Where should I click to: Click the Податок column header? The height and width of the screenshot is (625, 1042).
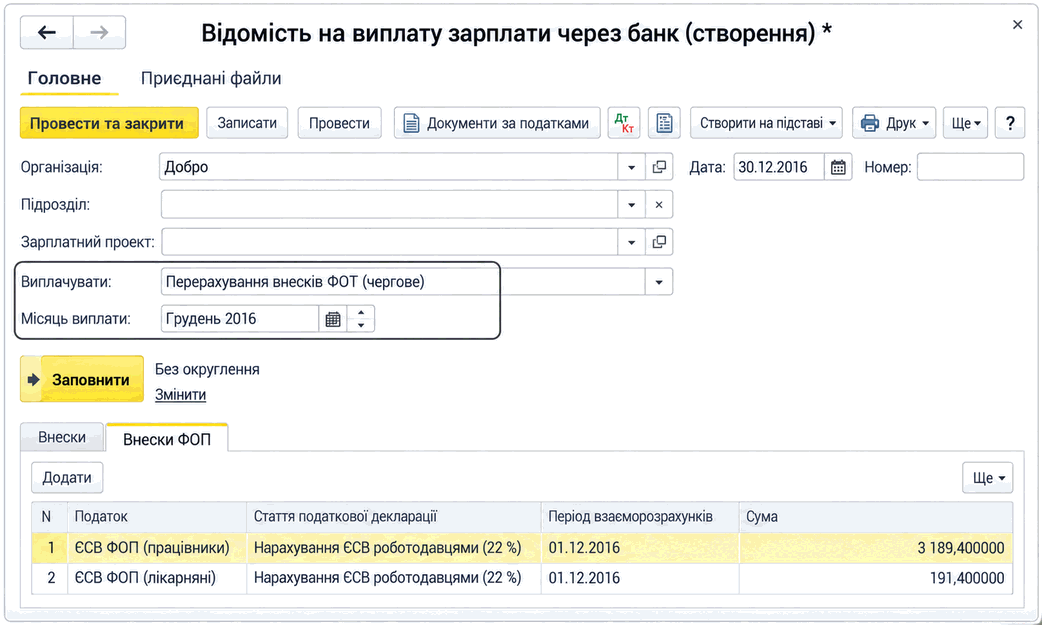point(157,517)
